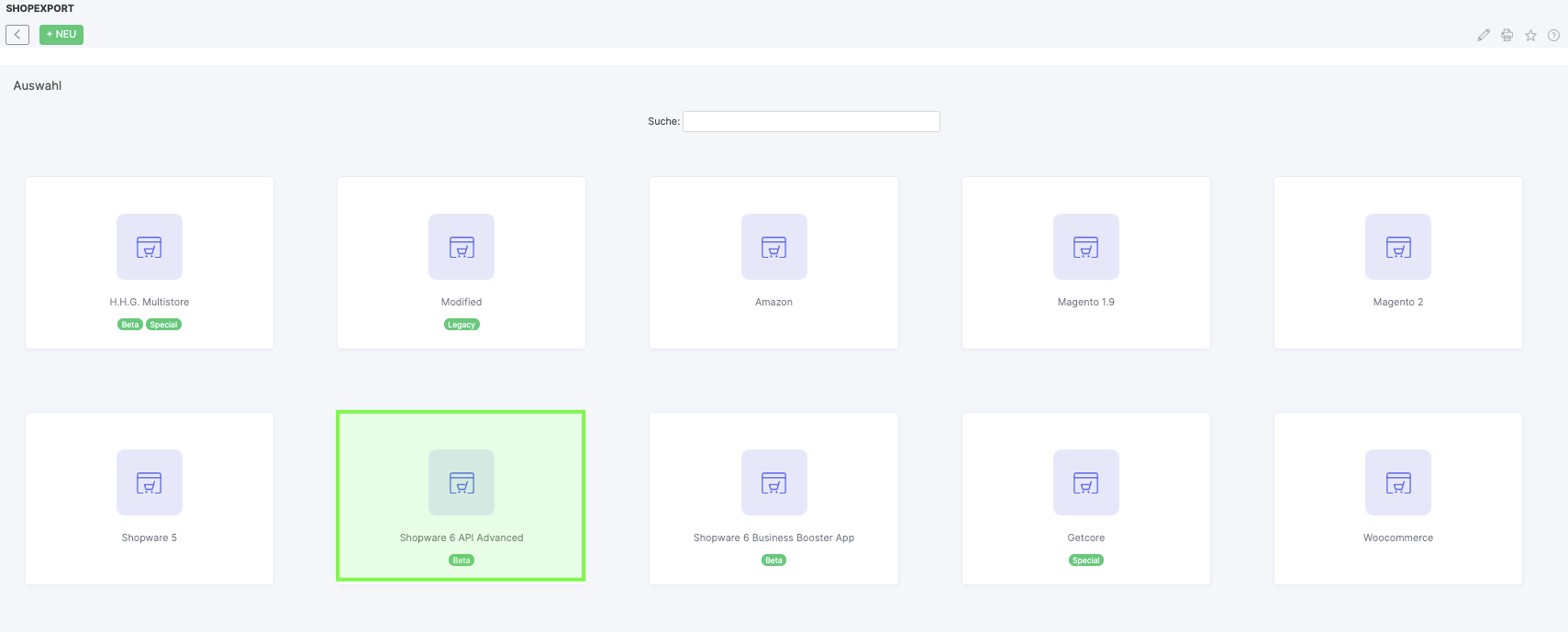1568x632 pixels.
Task: Click the pencil edit icon
Action: tap(1484, 36)
